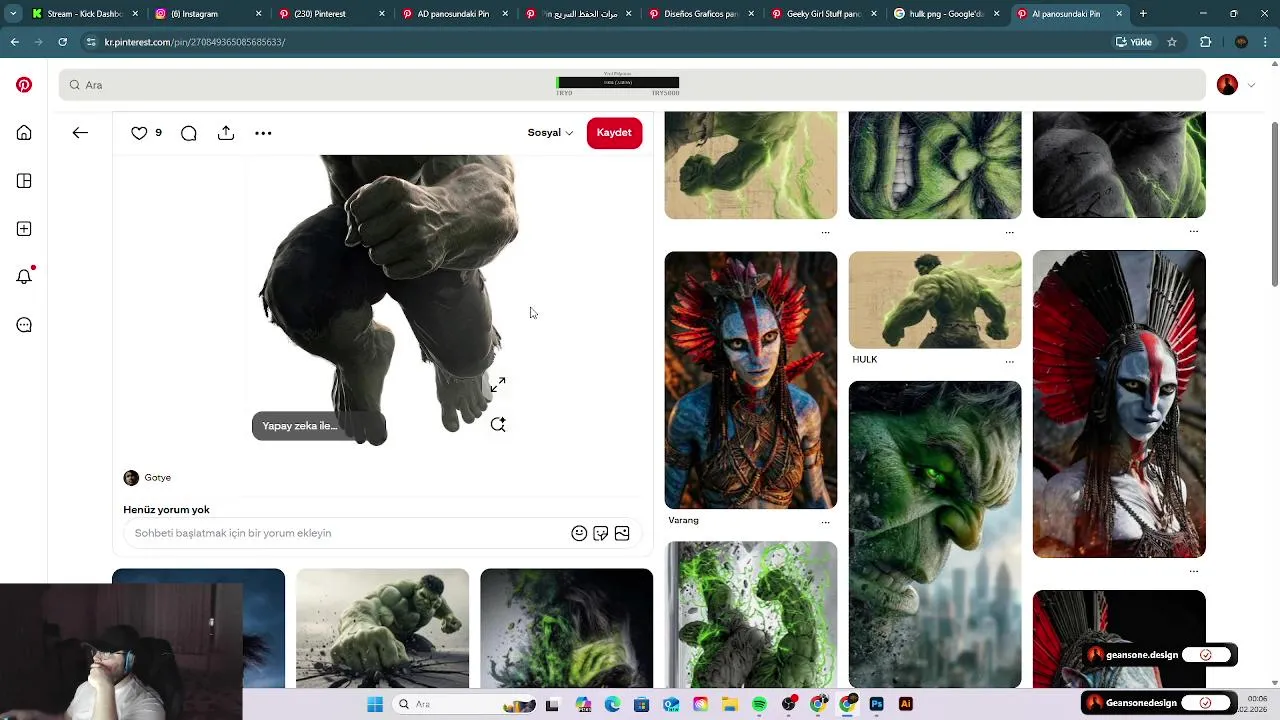
Task: Open the Hulk smashing ground pin
Action: (x=382, y=628)
